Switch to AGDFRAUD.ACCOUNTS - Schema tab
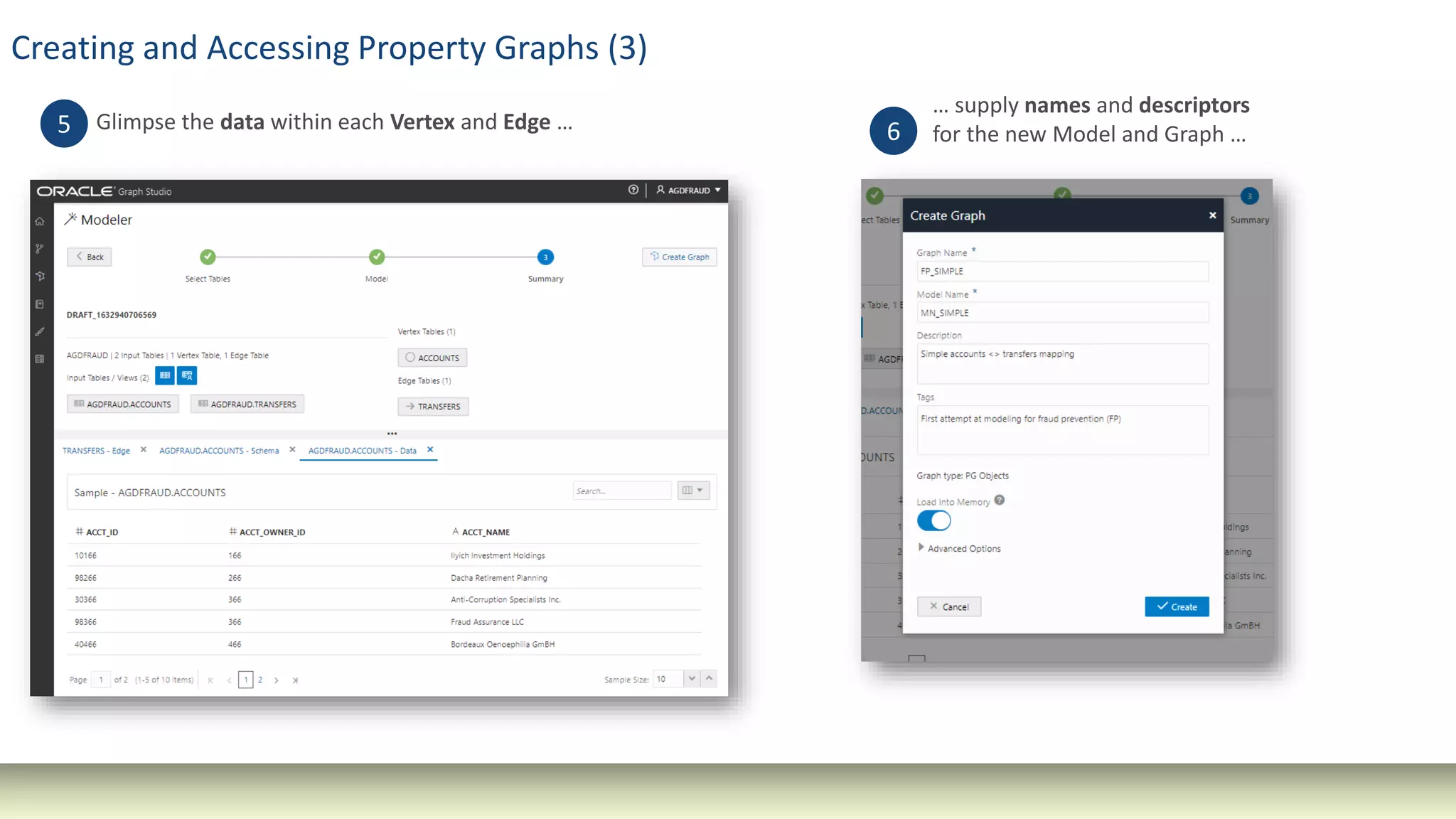The height and width of the screenshot is (819, 1456). coord(219,451)
